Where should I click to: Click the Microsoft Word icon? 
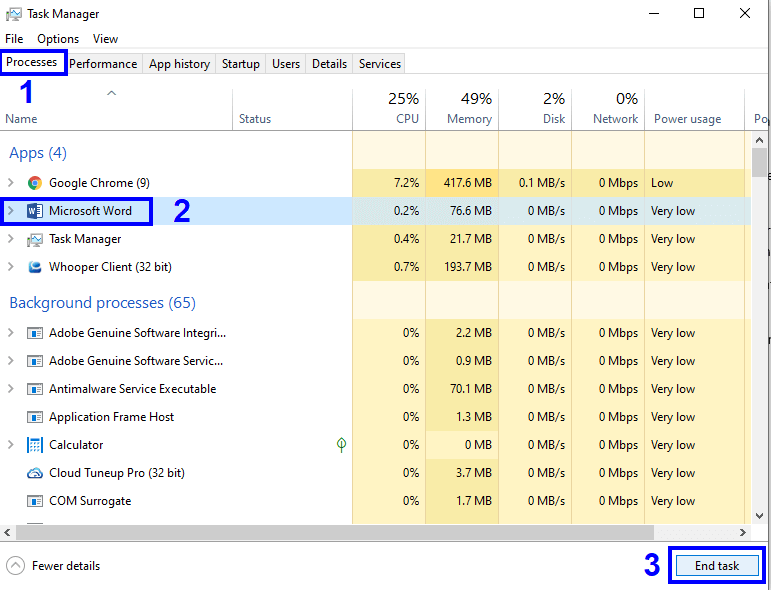coord(34,211)
